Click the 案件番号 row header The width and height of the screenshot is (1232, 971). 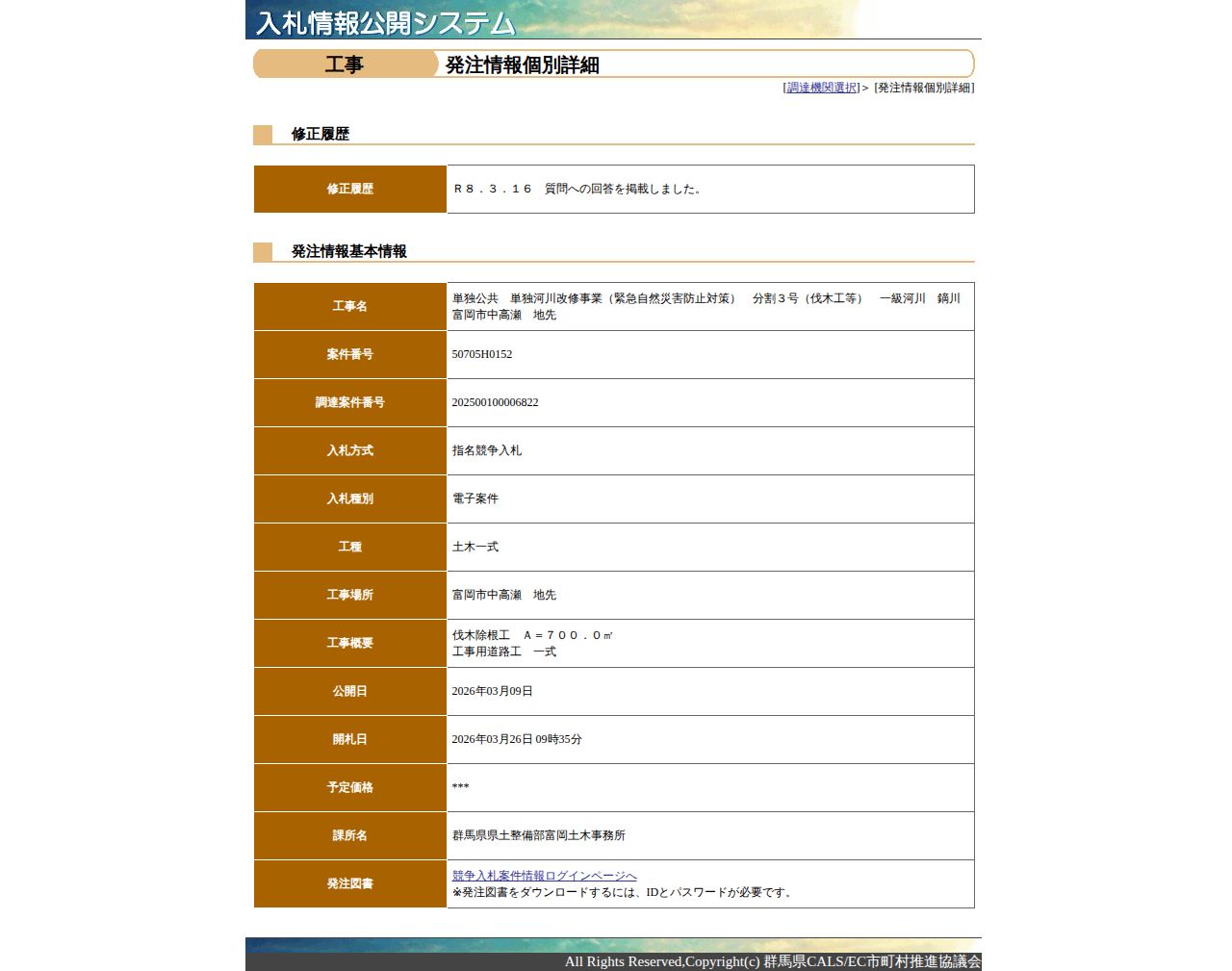pos(350,354)
